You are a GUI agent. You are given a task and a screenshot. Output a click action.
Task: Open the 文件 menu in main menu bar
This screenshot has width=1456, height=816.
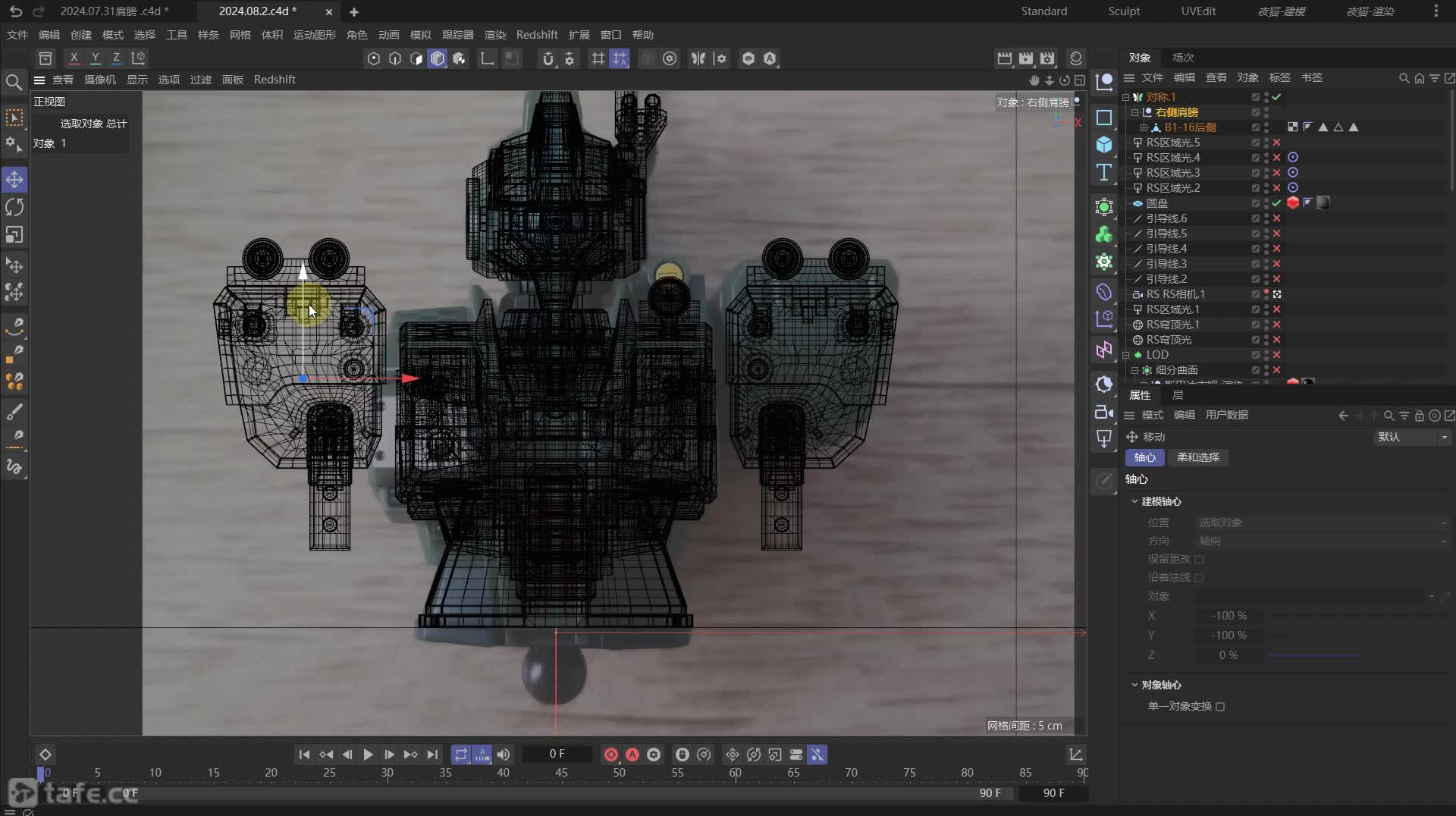tap(17, 35)
